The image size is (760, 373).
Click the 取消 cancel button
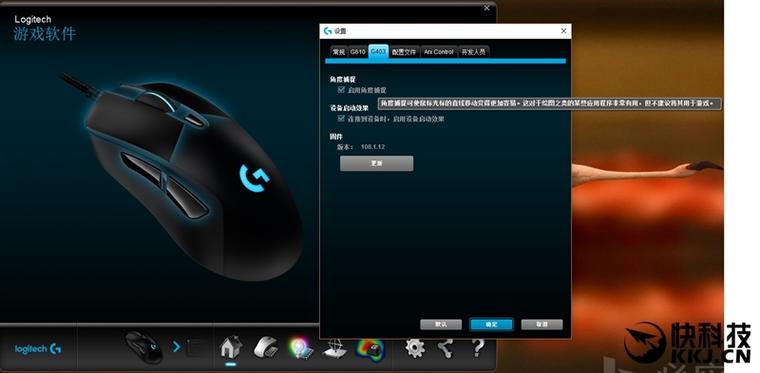(542, 325)
